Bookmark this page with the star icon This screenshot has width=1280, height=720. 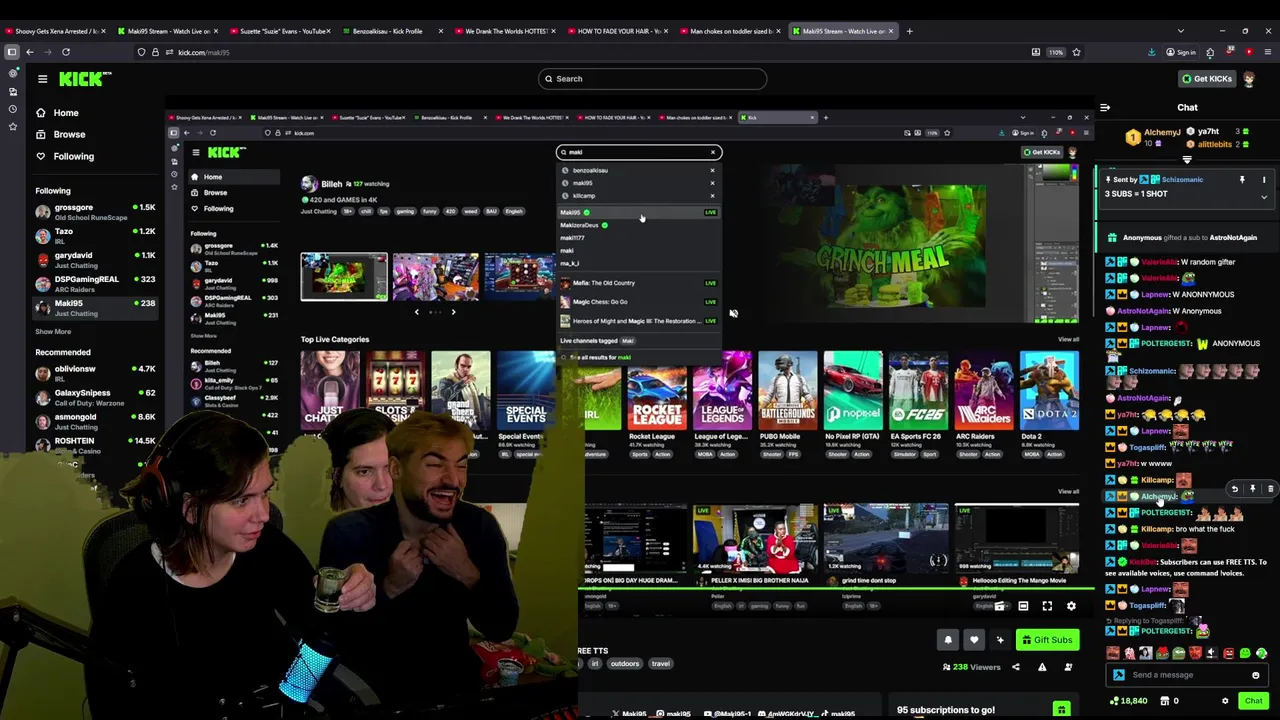[x=1076, y=52]
